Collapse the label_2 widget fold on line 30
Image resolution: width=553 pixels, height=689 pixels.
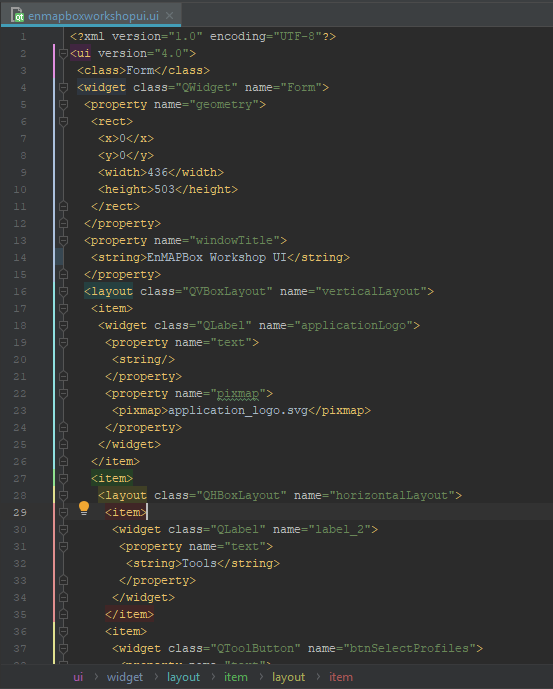[63, 529]
